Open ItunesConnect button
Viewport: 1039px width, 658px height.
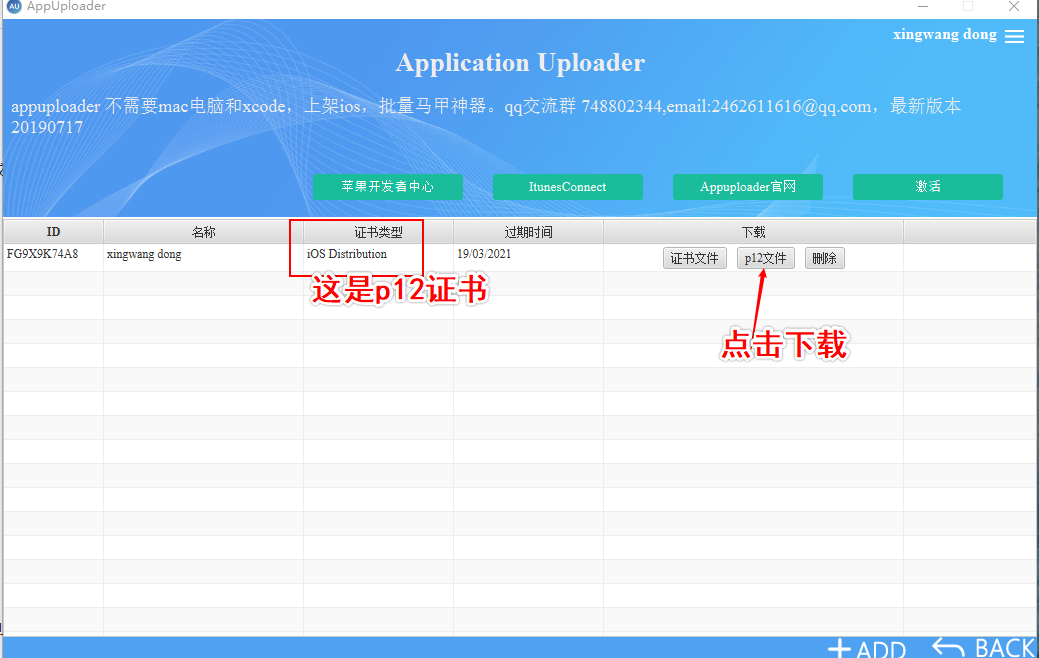(x=567, y=187)
